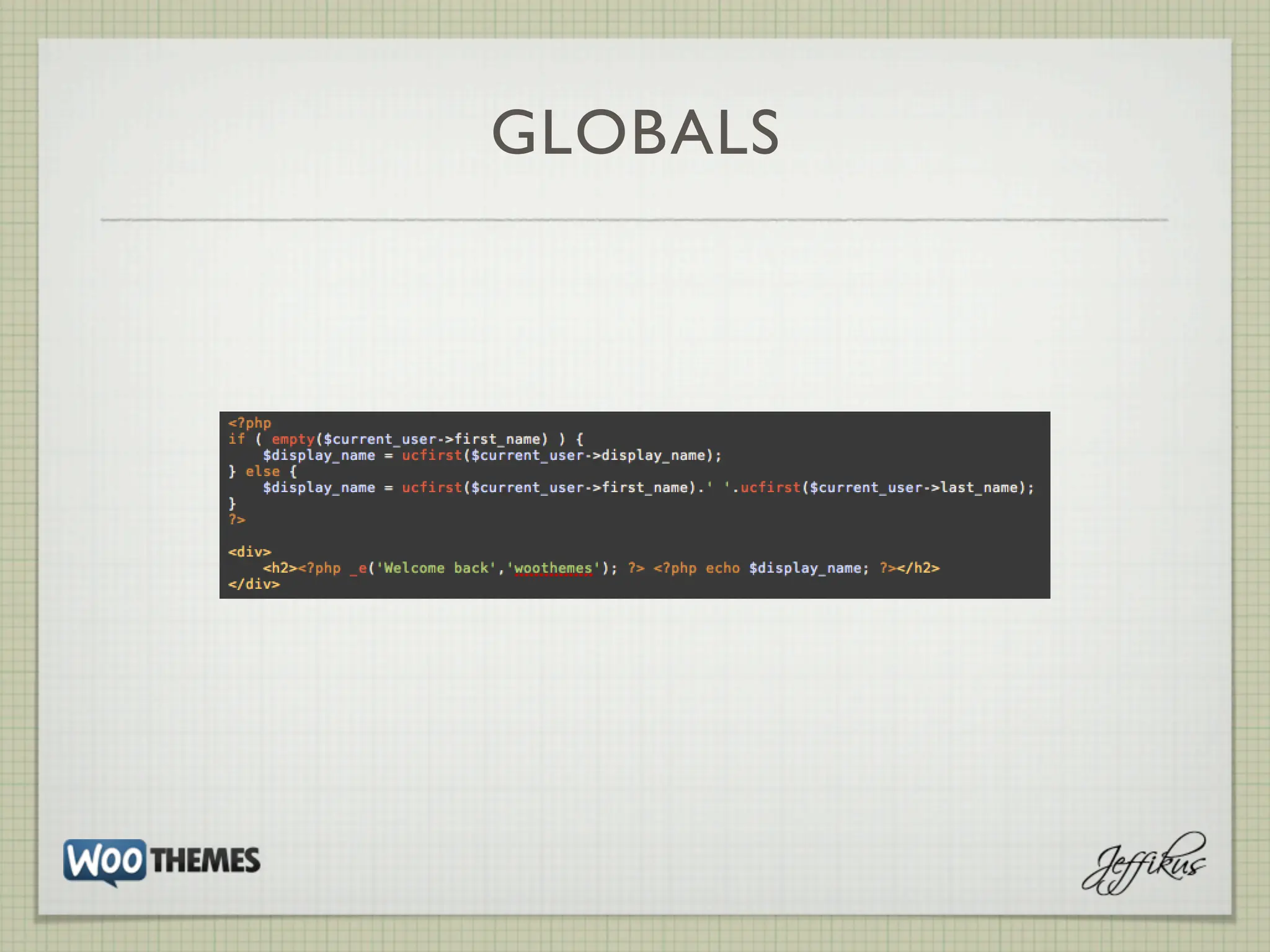Click the line assigning ucfirst($current_user->display_name)

[x=492, y=456]
